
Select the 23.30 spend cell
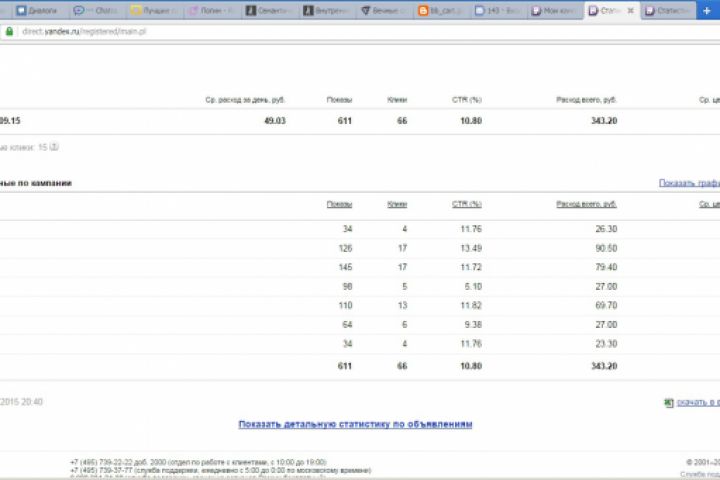[606, 344]
